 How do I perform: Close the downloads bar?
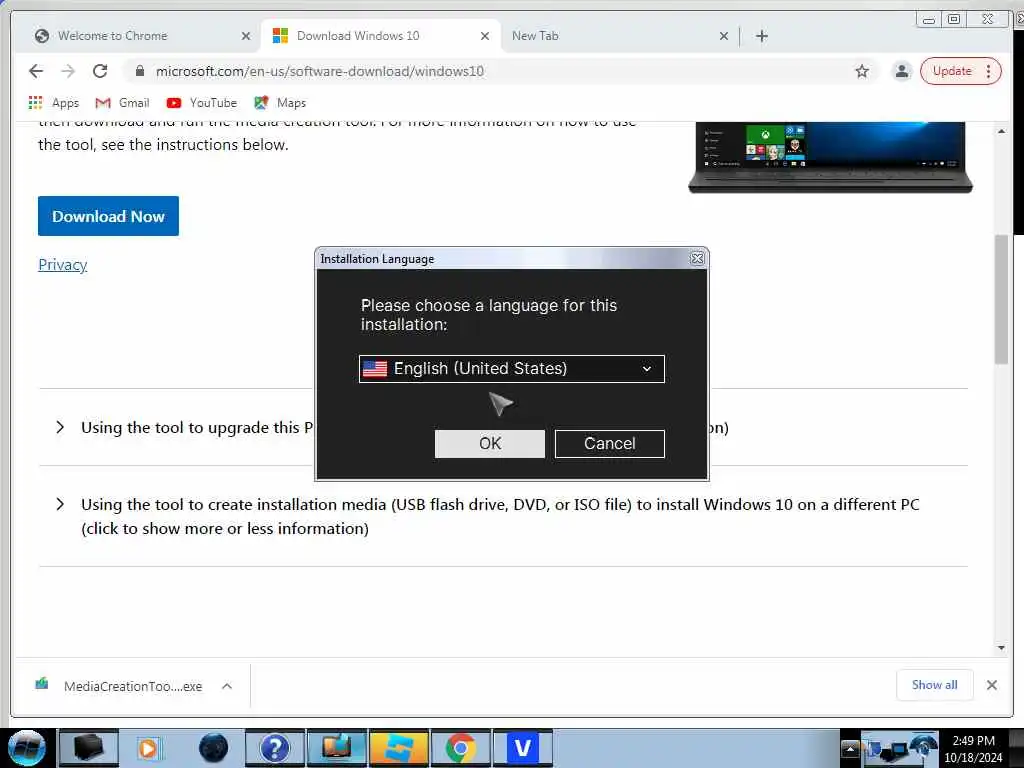click(991, 685)
